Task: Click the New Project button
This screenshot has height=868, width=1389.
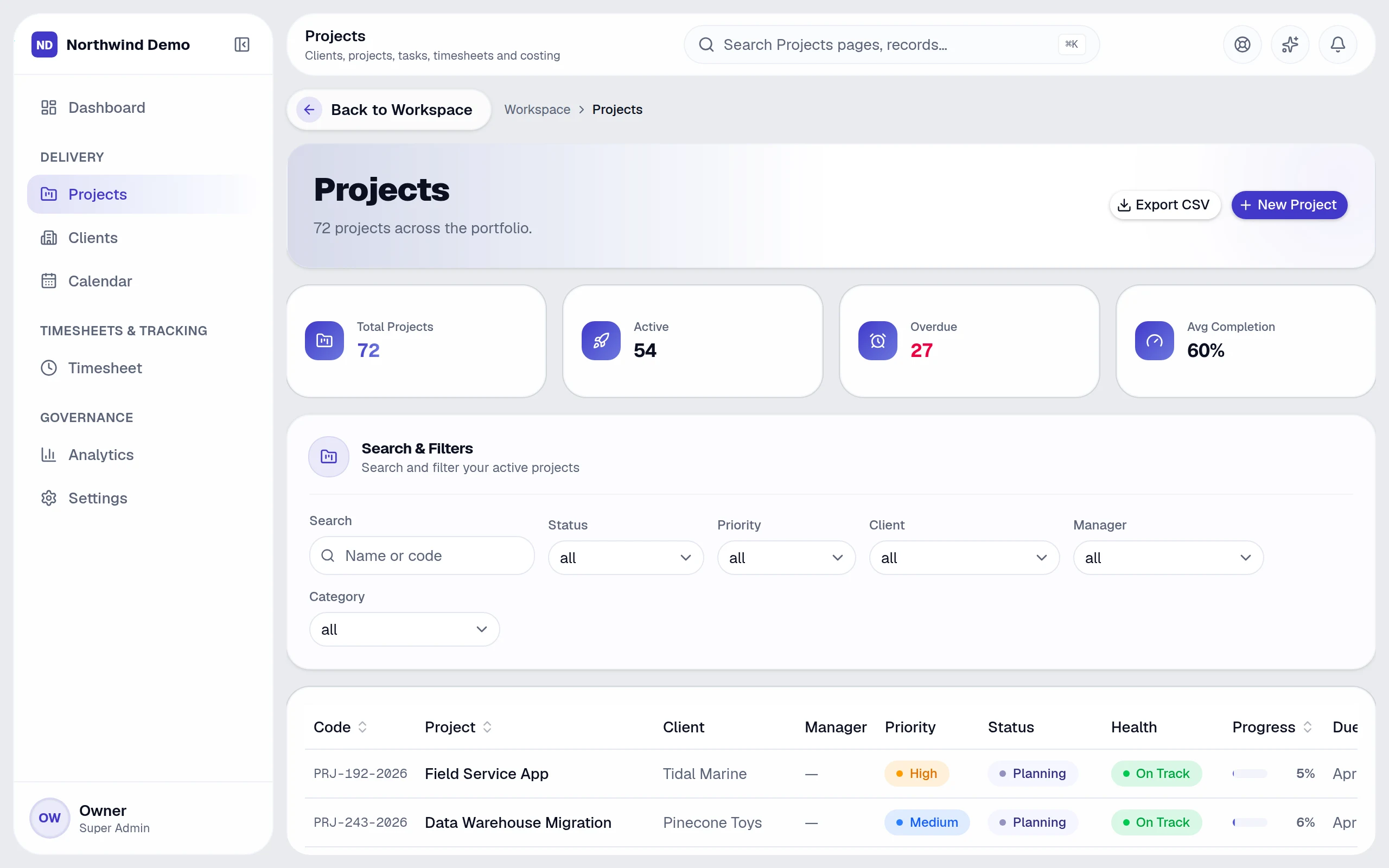Action: click(x=1289, y=205)
